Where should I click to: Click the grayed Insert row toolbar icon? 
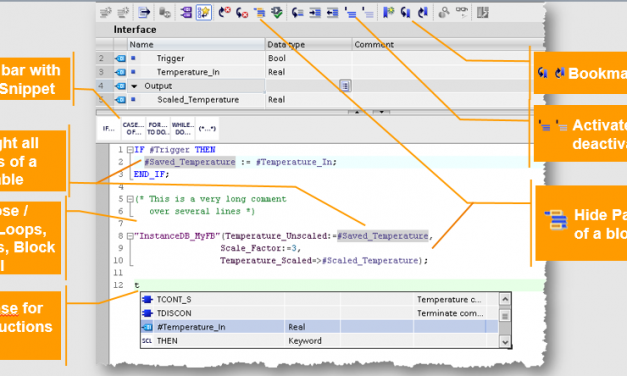tap(106, 13)
